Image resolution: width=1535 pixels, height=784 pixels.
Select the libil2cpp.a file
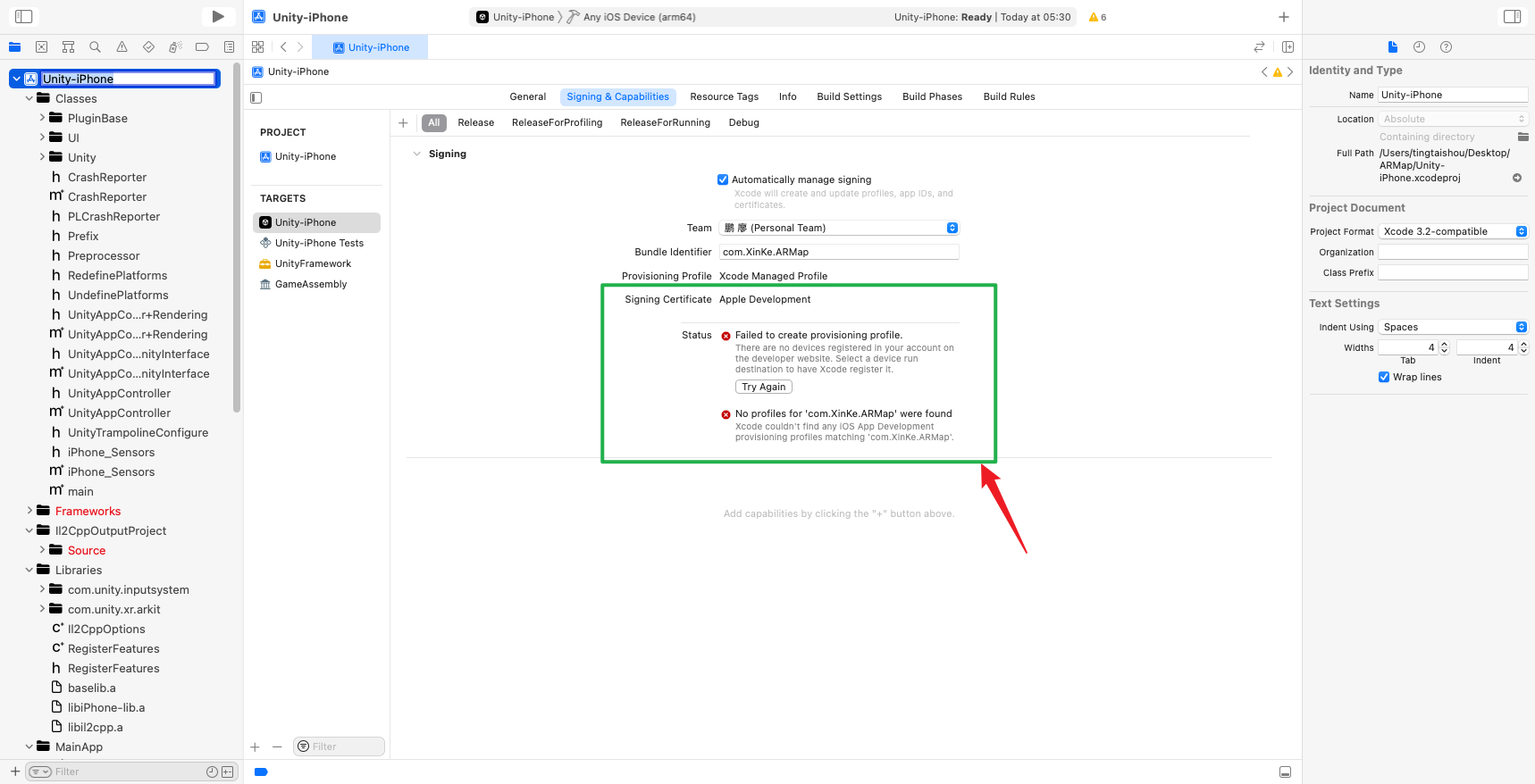pos(95,727)
